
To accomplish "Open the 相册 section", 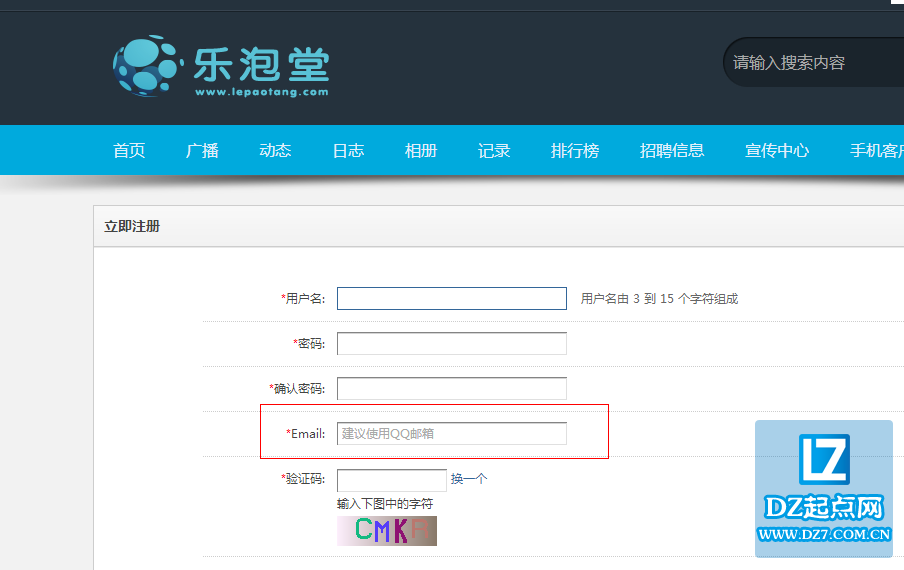I will (x=421, y=151).
